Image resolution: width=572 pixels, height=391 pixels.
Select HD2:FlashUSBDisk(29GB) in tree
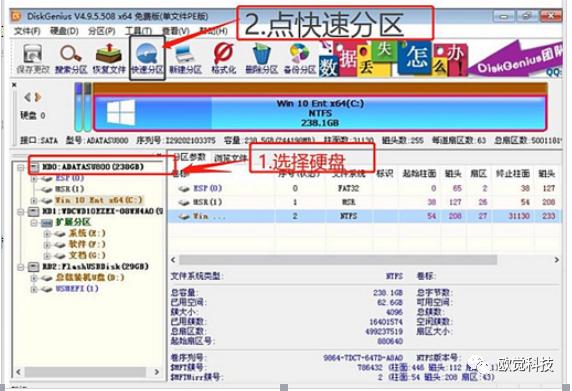[96, 266]
